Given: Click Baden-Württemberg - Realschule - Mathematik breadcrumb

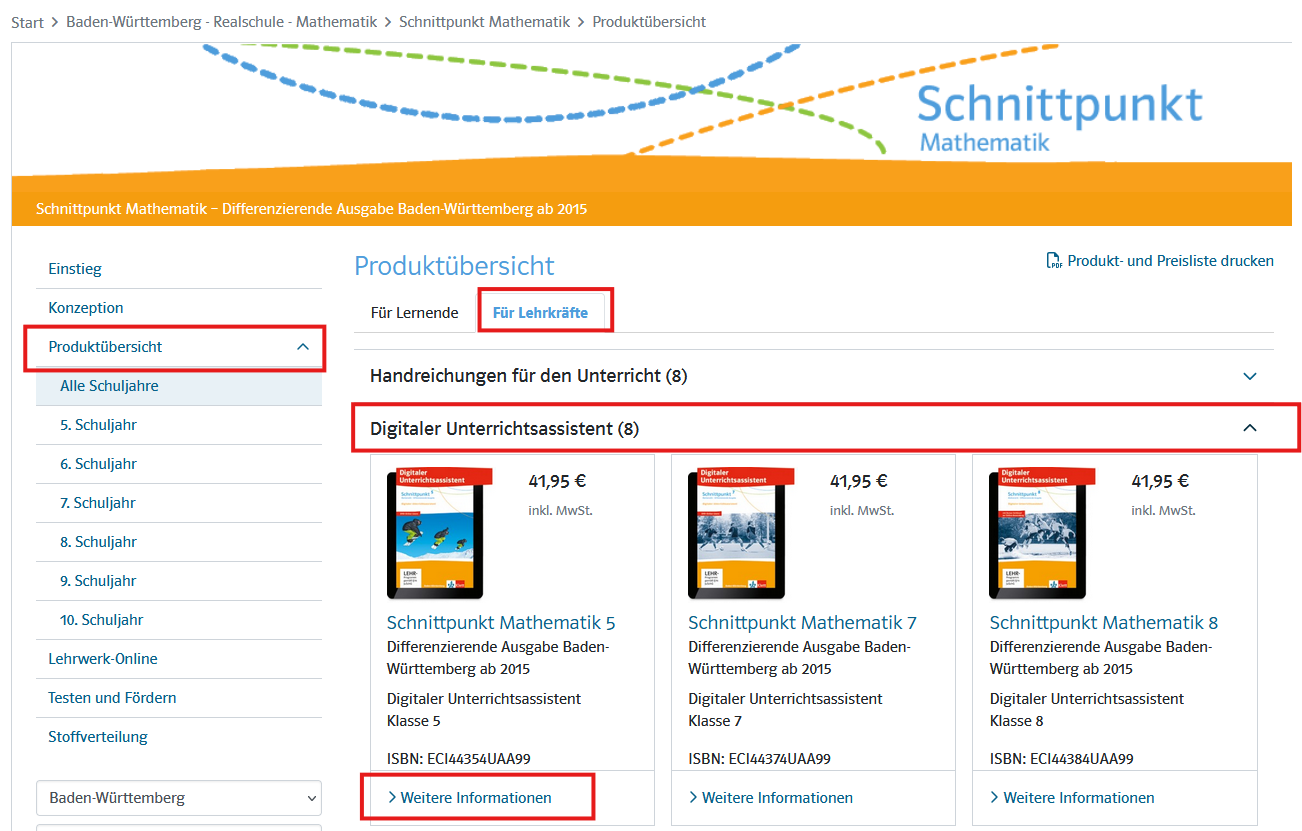Looking at the screenshot, I should [x=222, y=22].
